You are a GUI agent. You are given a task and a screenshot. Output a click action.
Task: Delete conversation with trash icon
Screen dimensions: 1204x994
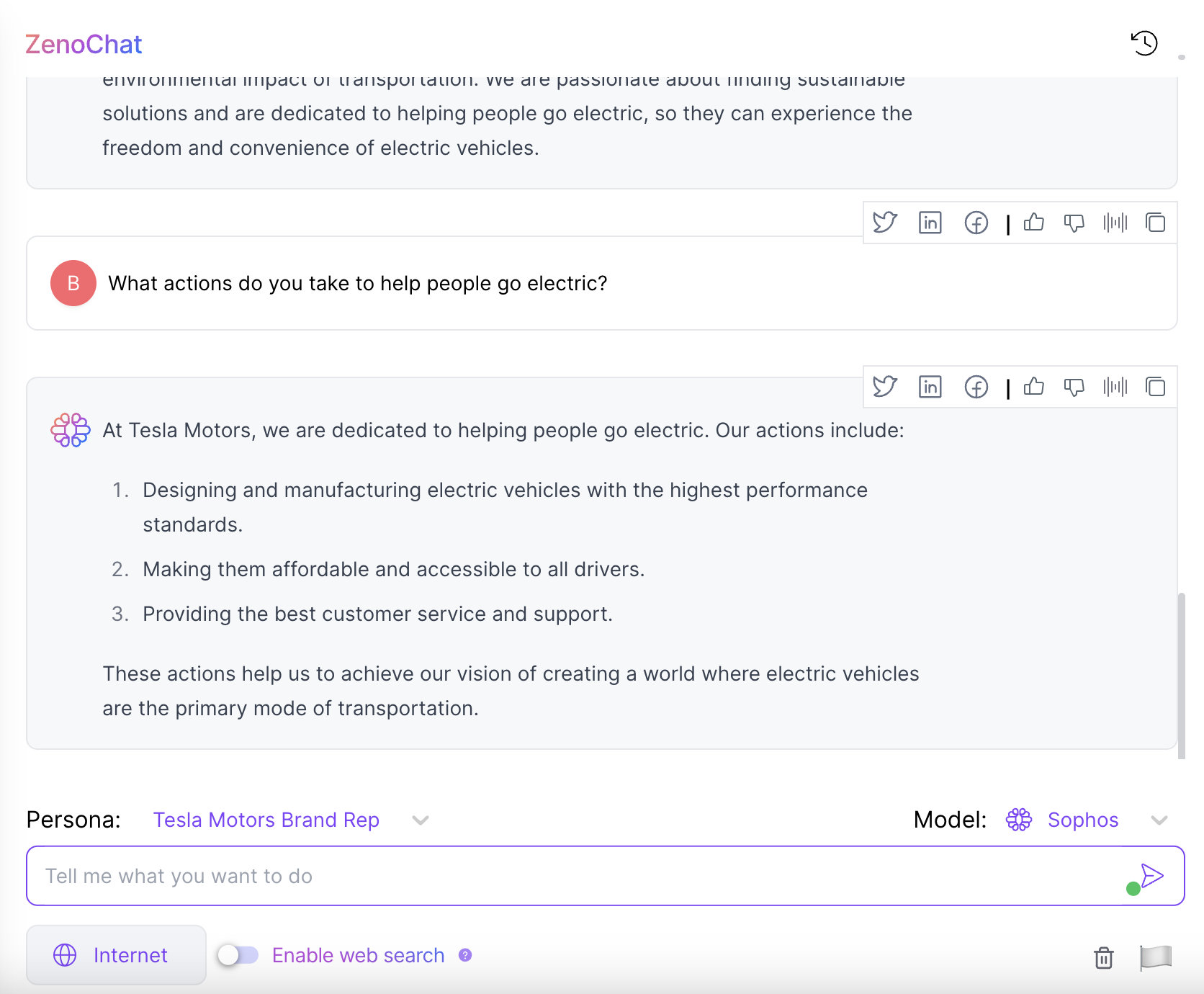point(1103,957)
